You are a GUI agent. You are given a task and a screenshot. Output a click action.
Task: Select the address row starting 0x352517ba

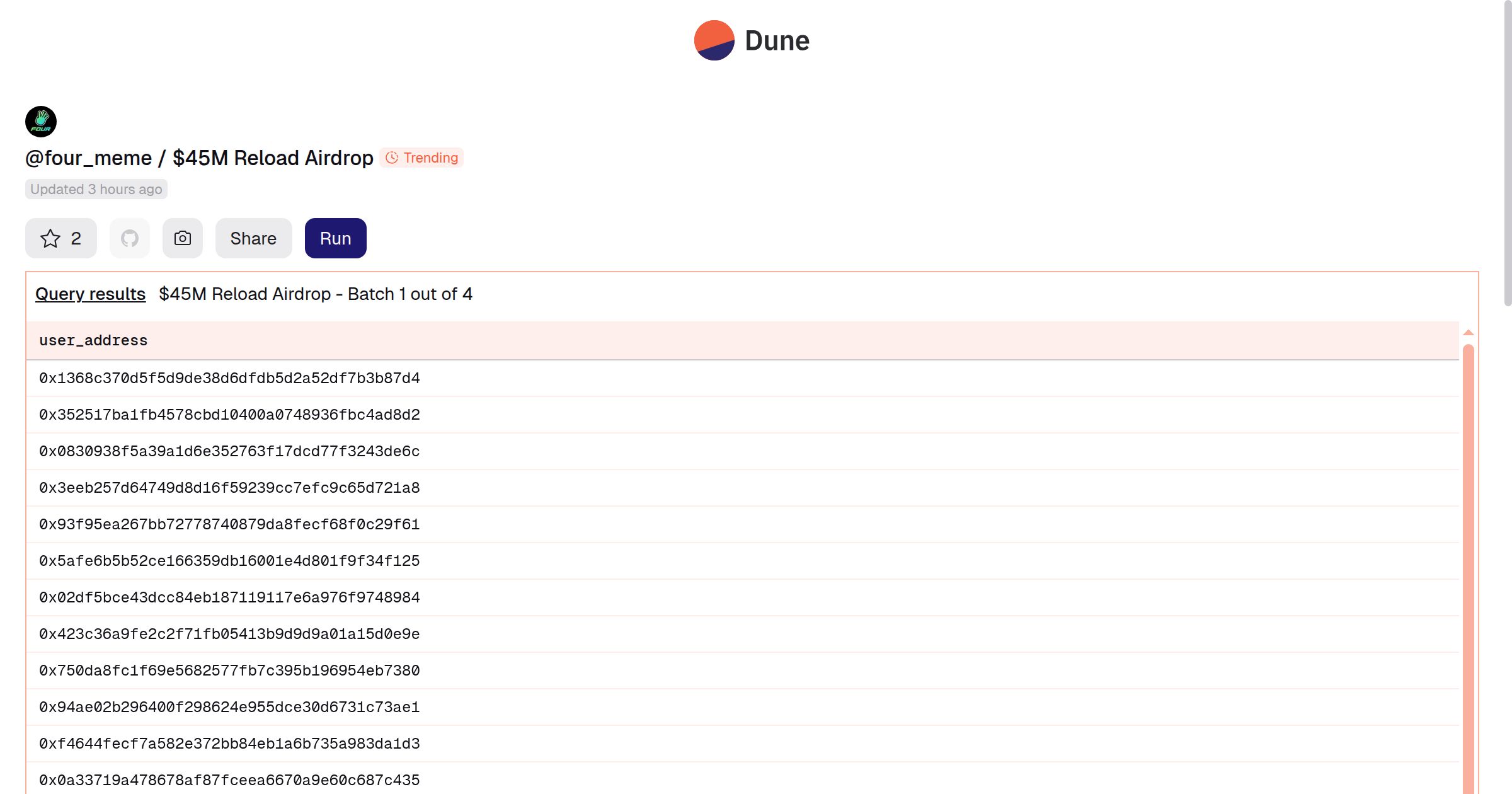tap(229, 415)
